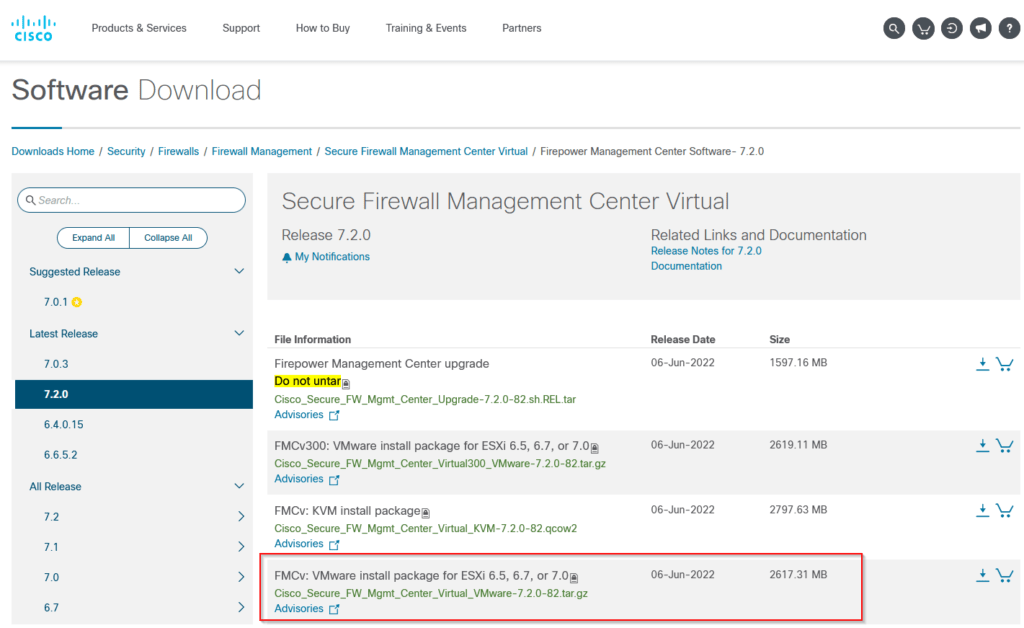The width and height of the screenshot is (1024, 628).
Task: Click the download history icon in the header
Action: click(951, 28)
